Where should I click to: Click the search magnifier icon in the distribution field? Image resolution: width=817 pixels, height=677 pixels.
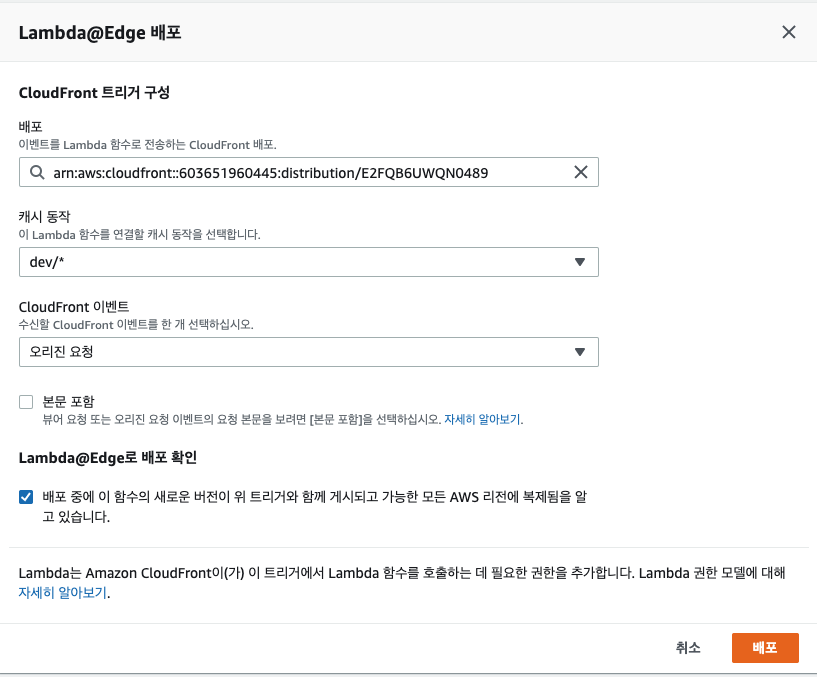click(36, 172)
